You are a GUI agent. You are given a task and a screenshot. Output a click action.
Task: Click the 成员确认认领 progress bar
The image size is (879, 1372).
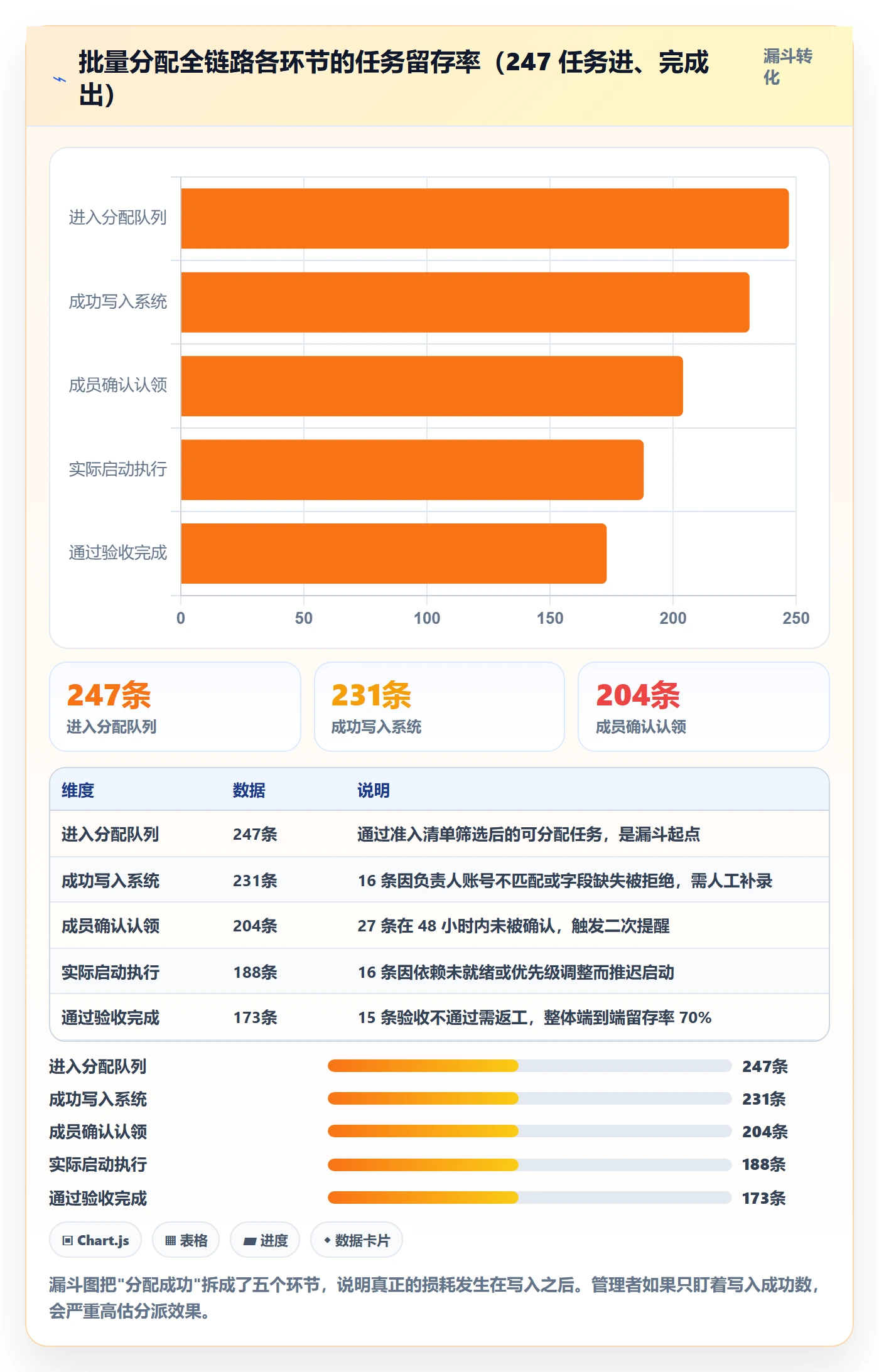529,1131
